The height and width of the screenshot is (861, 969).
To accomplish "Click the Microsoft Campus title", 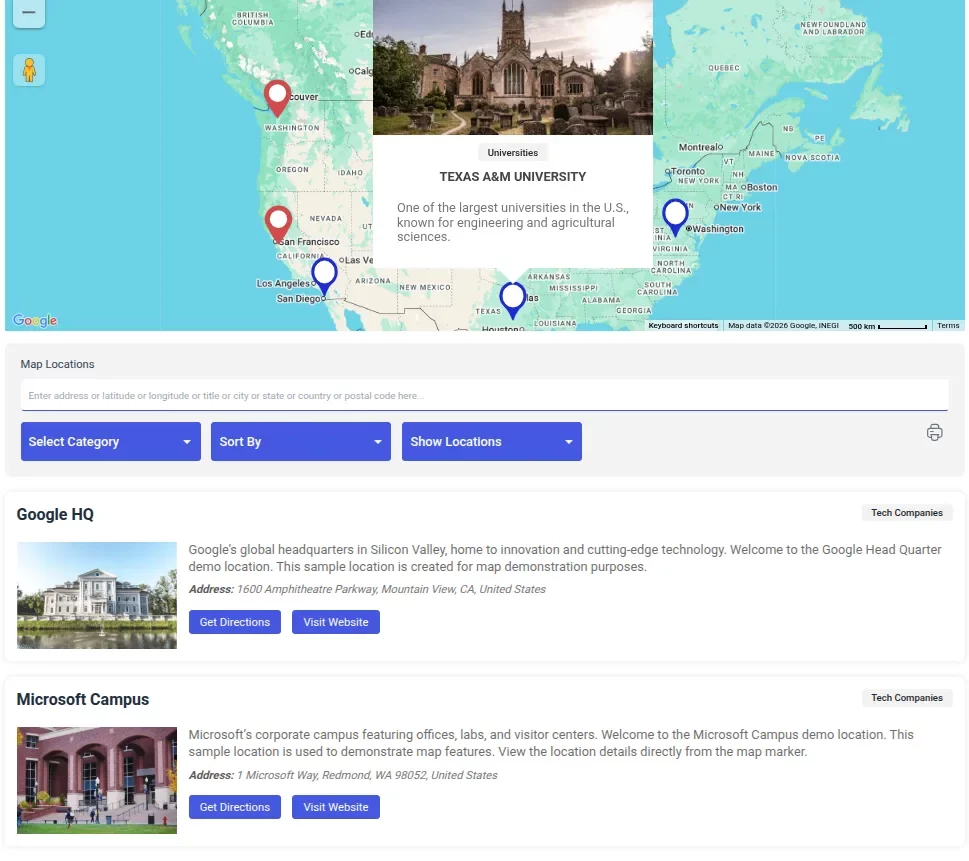I will pos(83,699).
